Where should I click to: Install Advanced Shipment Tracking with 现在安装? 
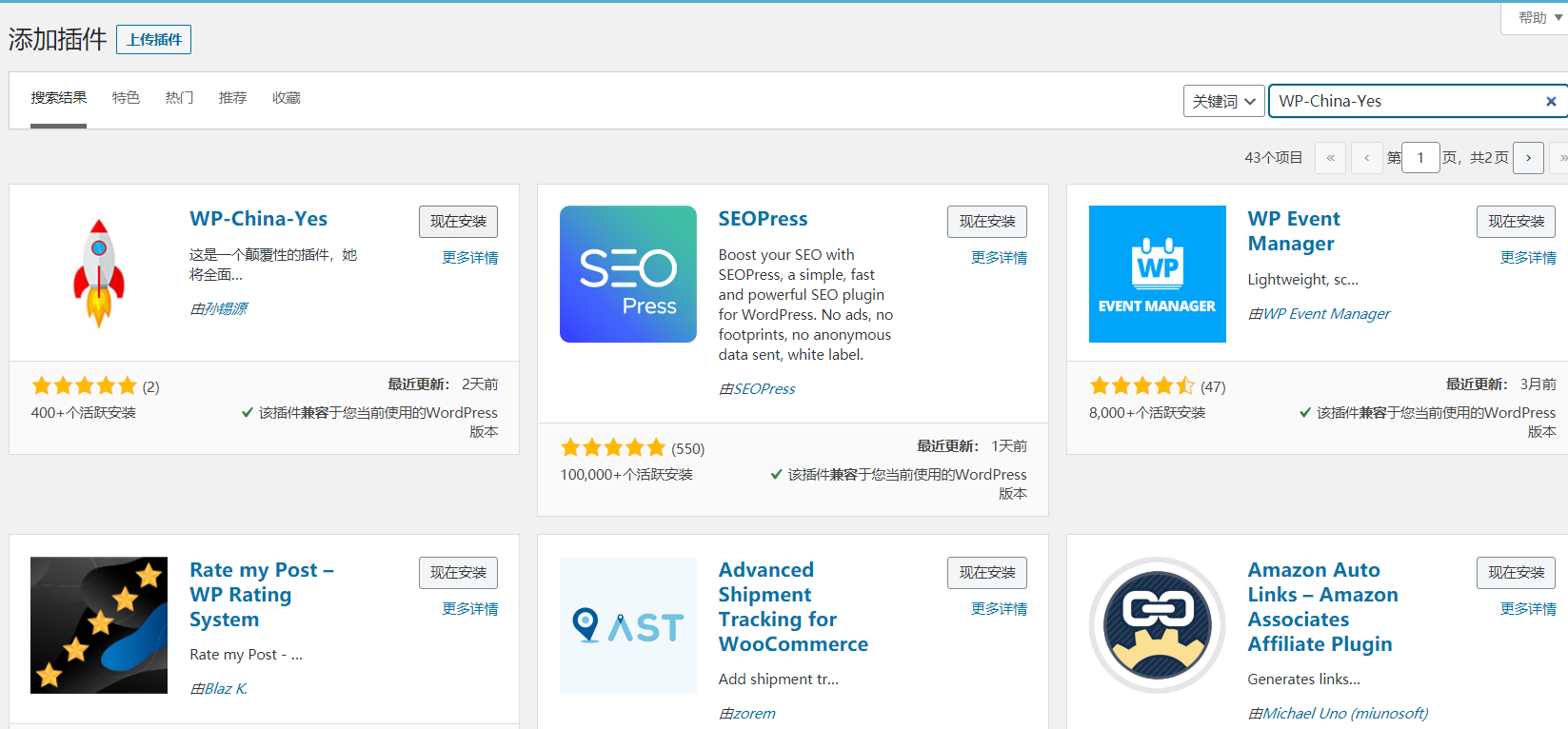[987, 573]
